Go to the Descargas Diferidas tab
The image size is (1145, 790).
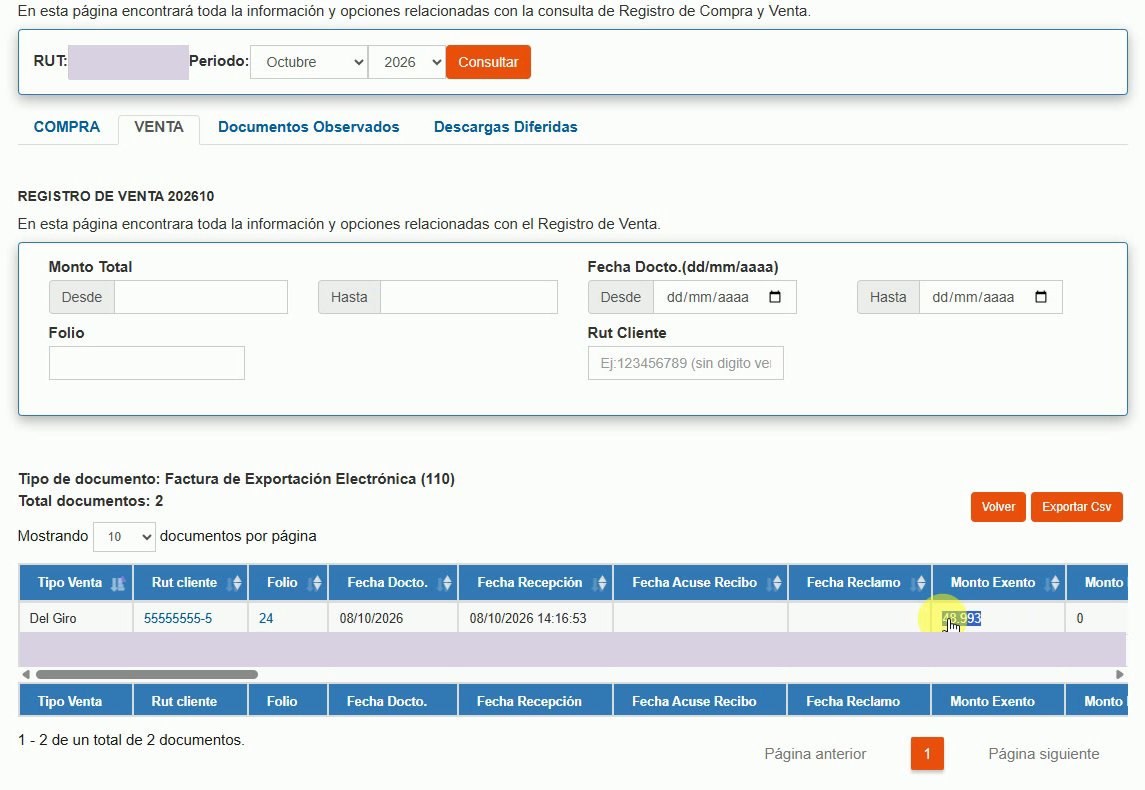(505, 127)
